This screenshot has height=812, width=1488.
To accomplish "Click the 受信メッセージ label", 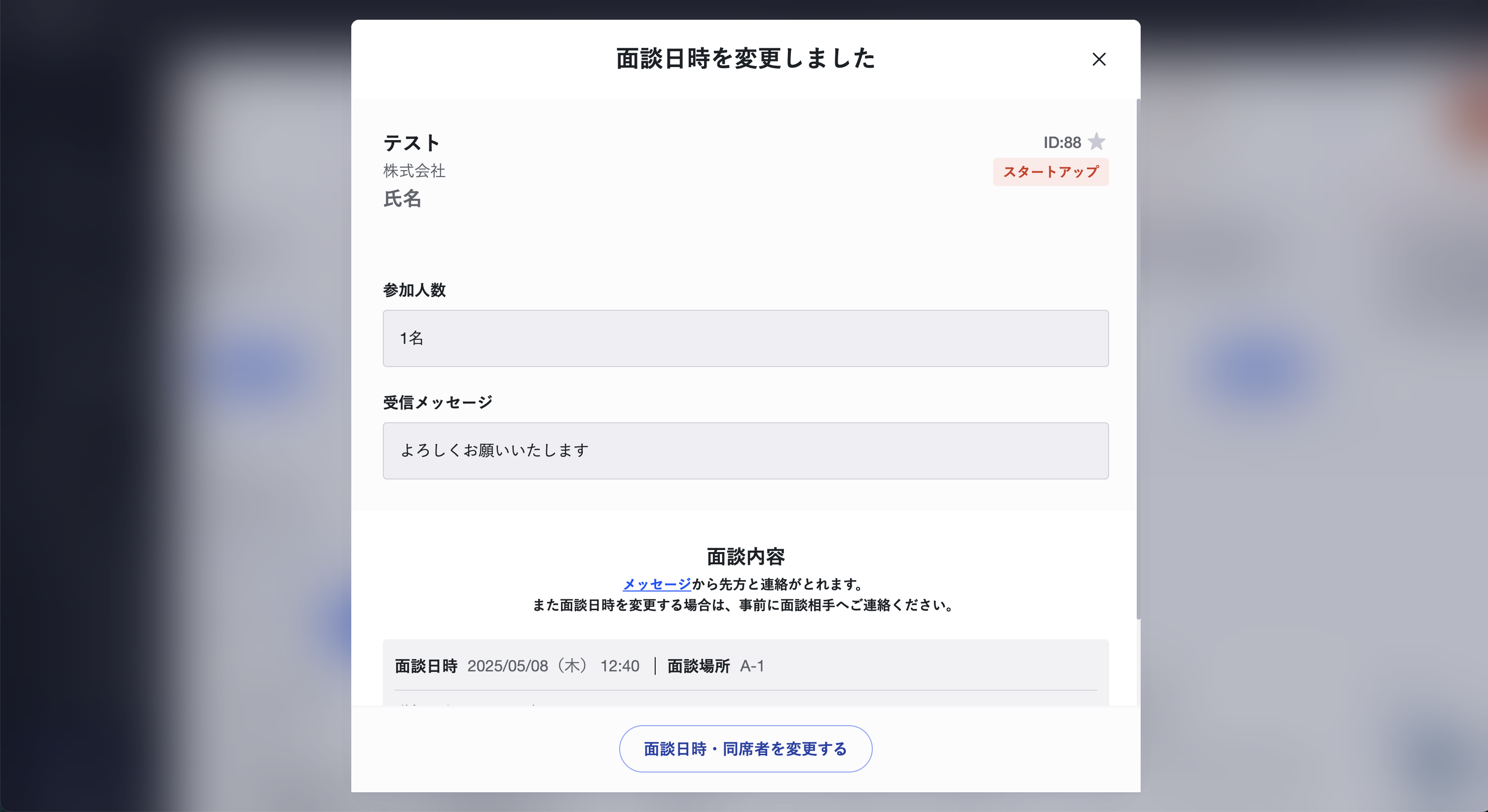I will [438, 403].
